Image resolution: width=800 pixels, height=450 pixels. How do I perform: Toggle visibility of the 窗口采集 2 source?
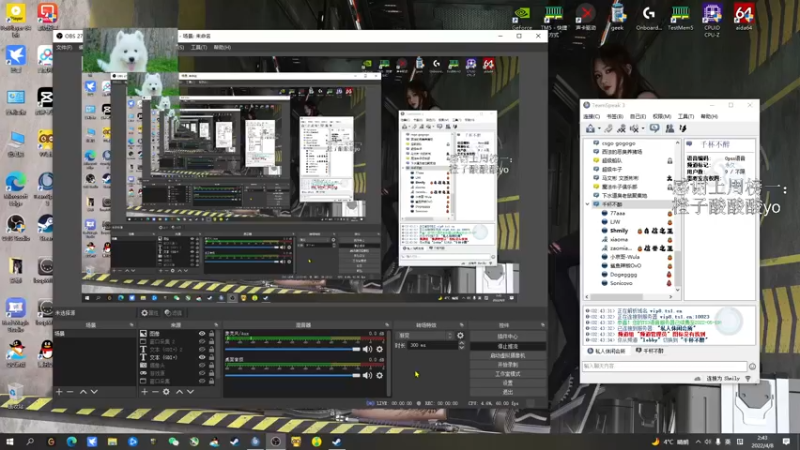coord(202,342)
